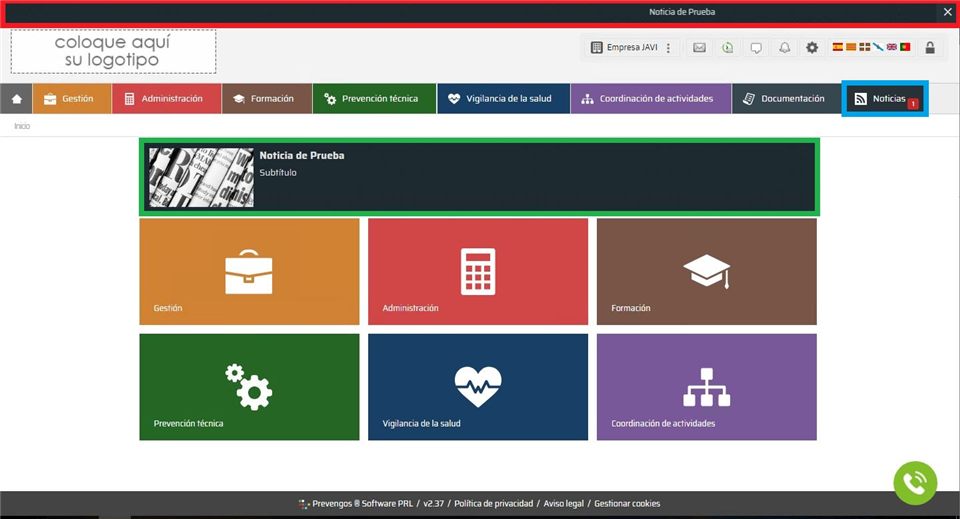
Task: Select the British flag for English
Action: [891, 47]
